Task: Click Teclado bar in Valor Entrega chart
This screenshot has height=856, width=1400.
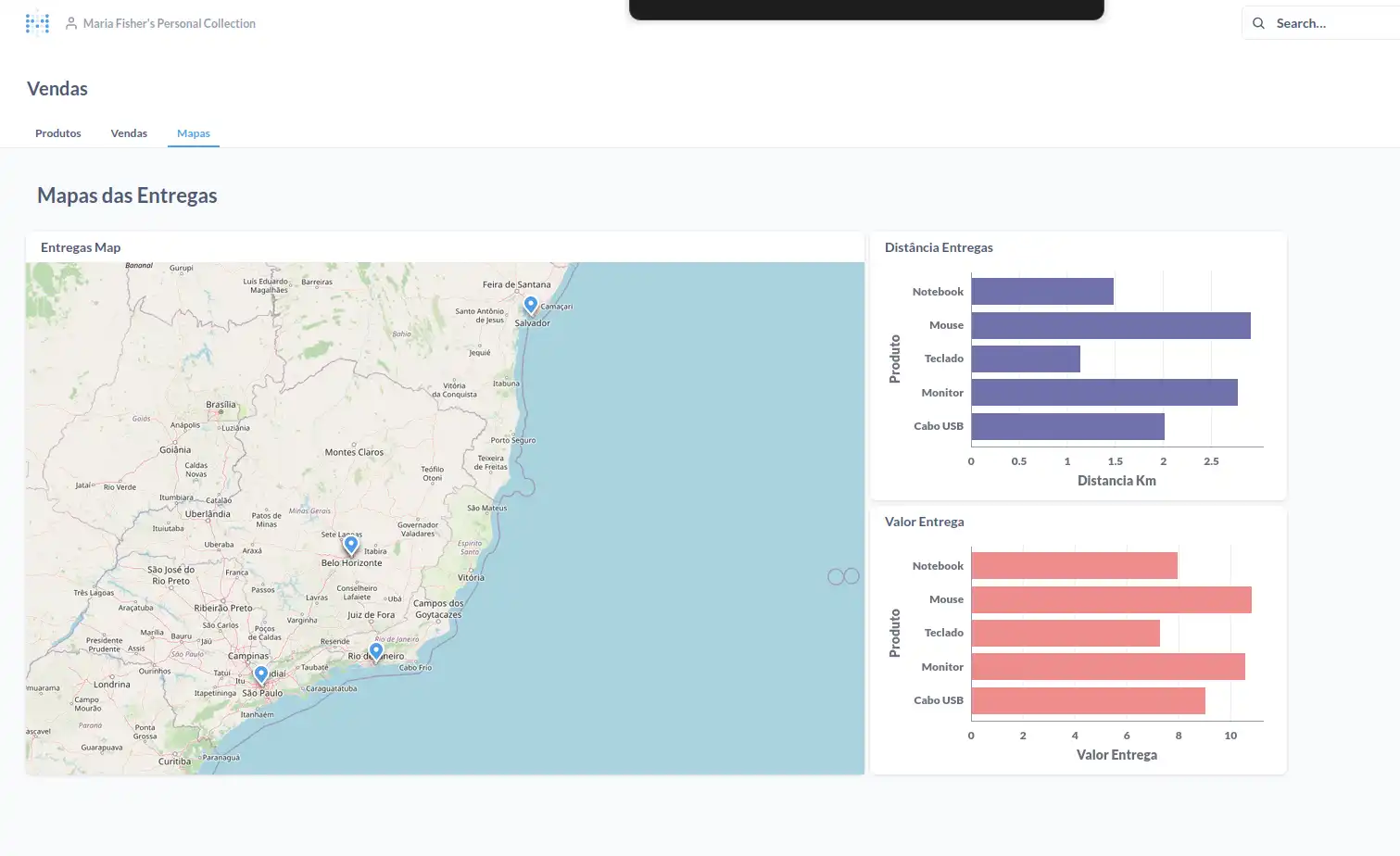Action: [1066, 633]
